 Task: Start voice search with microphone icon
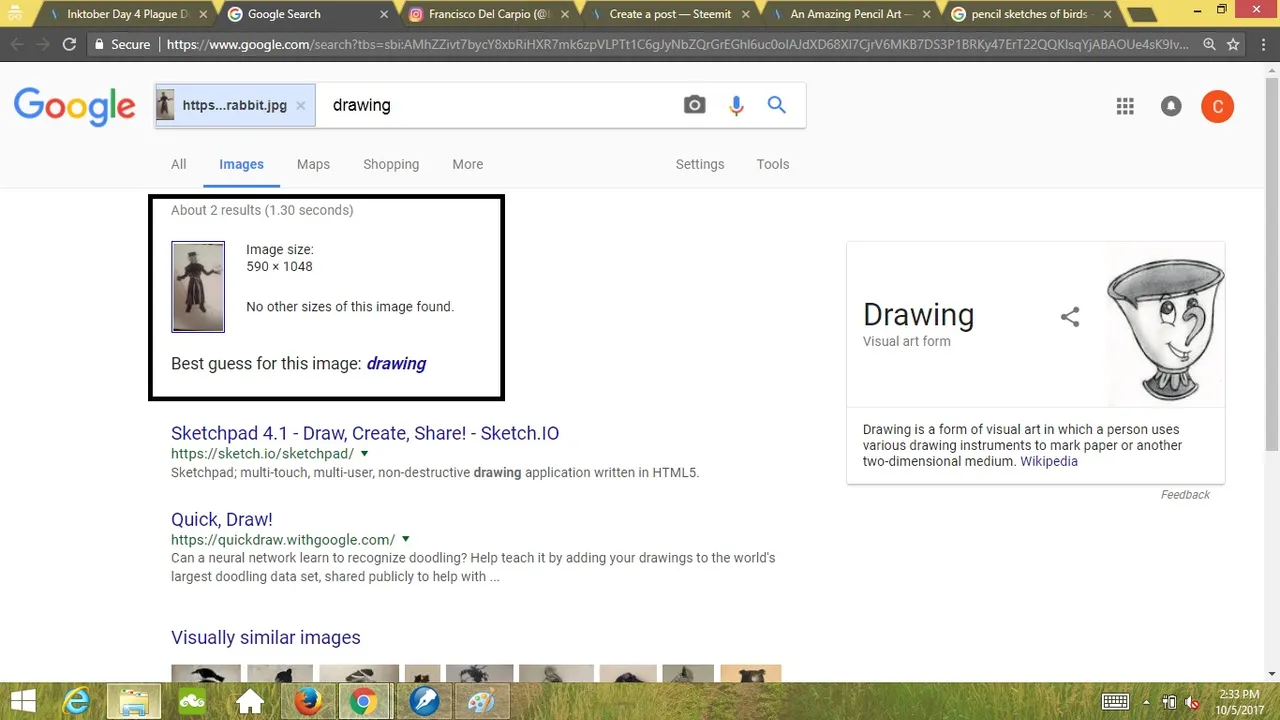pyautogui.click(x=736, y=105)
